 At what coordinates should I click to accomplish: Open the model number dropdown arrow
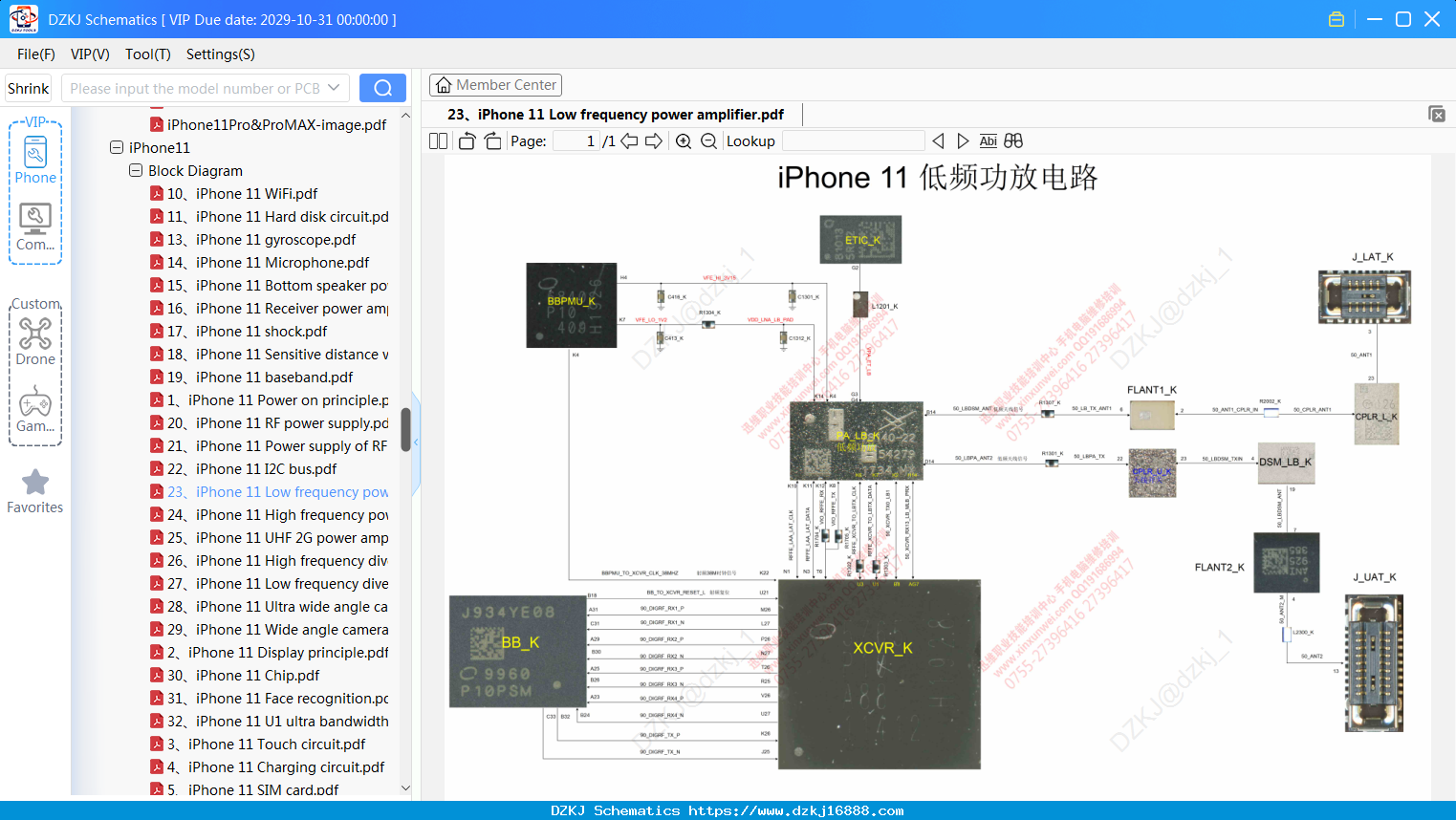click(x=334, y=88)
